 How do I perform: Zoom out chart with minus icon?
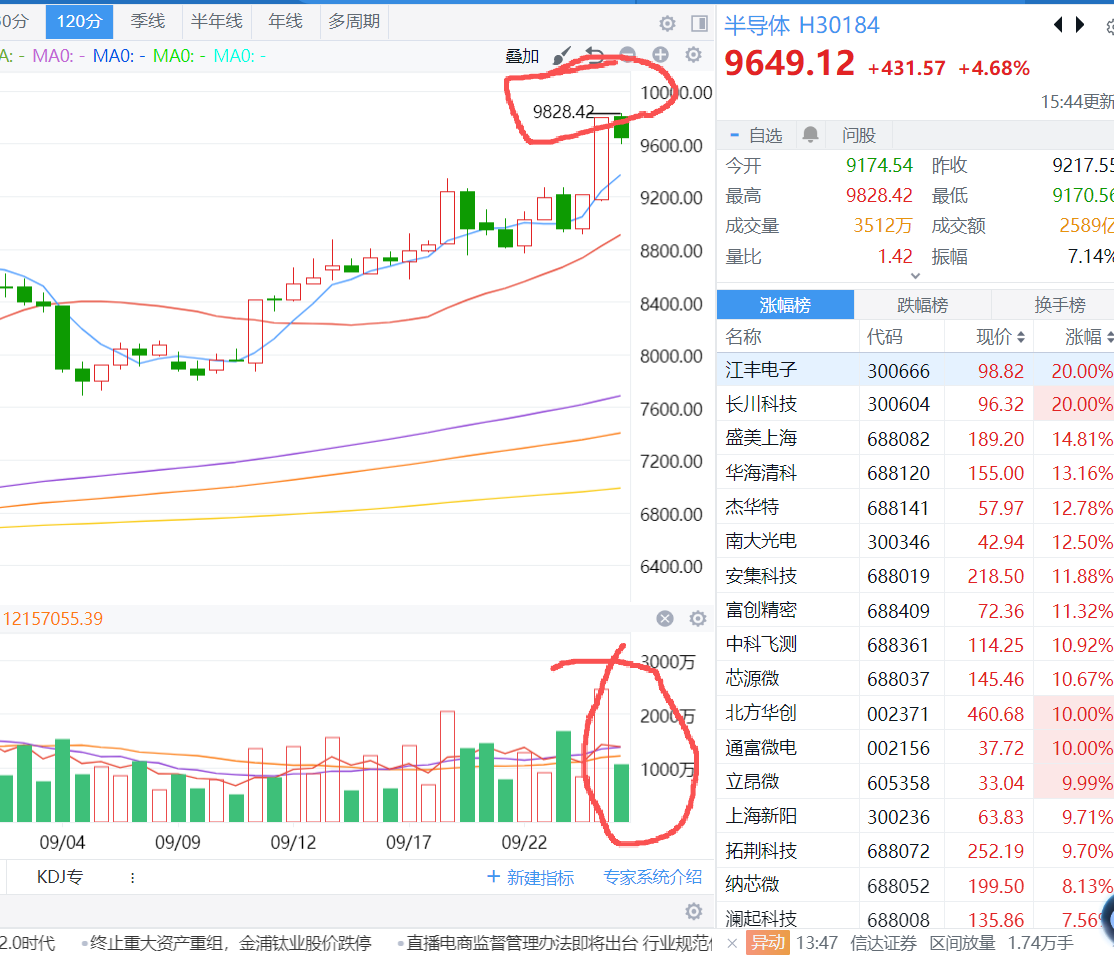tap(628, 55)
